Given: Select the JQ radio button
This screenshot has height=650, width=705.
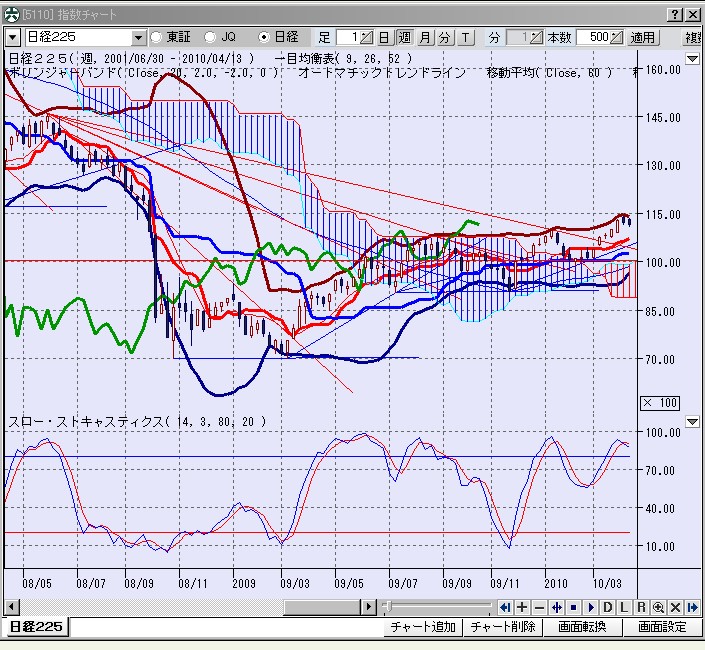Looking at the screenshot, I should point(210,37).
